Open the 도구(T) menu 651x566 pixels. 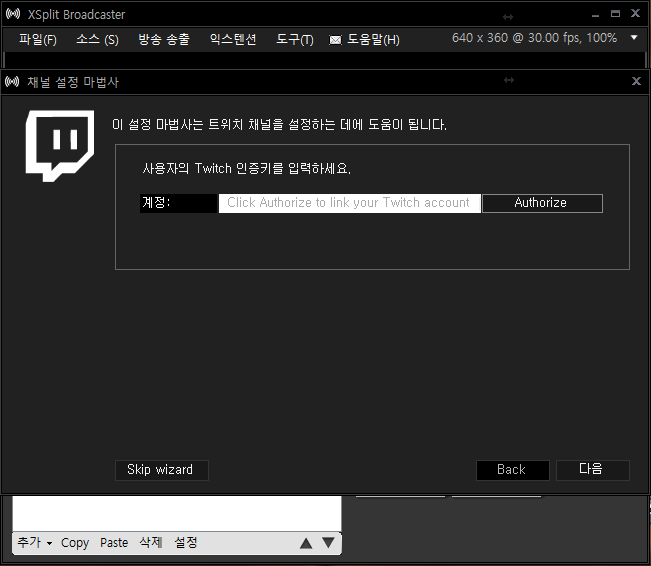(295, 40)
